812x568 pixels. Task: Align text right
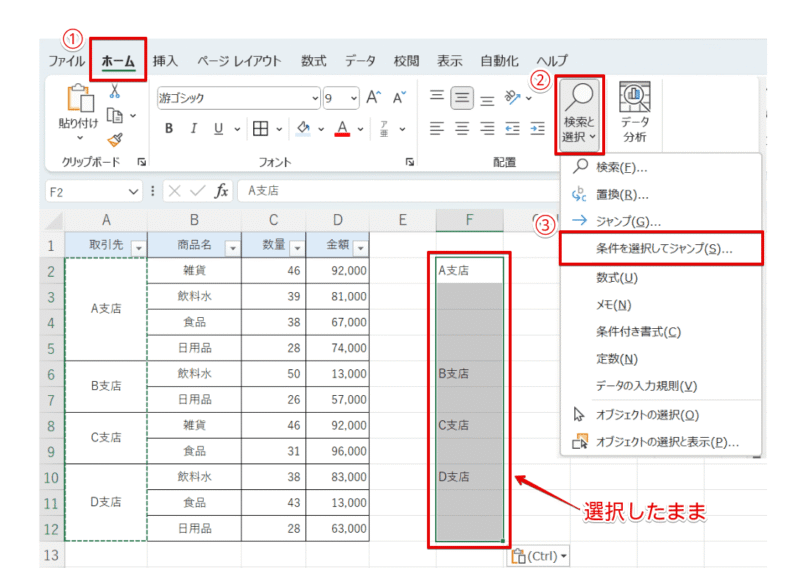[x=487, y=128]
